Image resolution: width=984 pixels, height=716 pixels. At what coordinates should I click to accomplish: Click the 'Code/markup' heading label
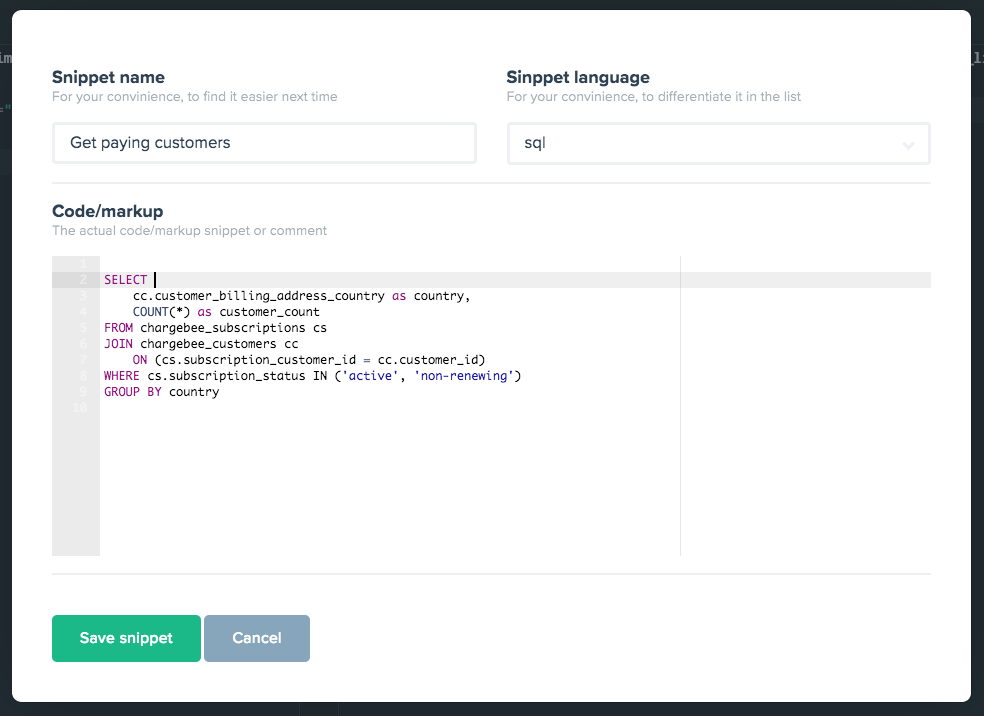(107, 211)
